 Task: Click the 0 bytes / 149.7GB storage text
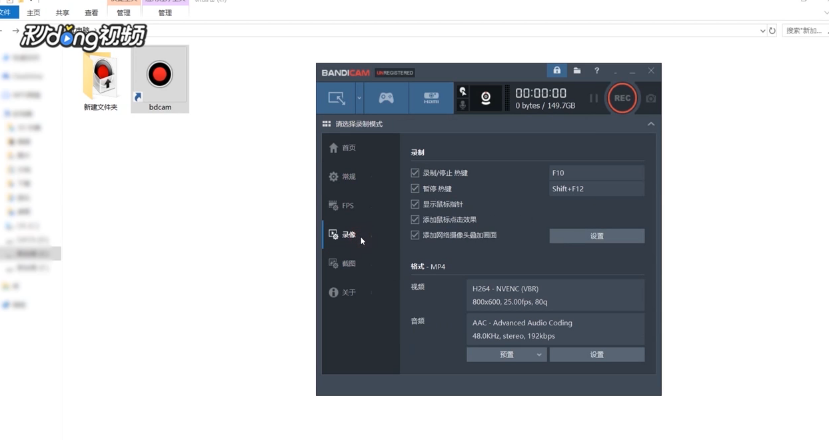pyautogui.click(x=545, y=106)
